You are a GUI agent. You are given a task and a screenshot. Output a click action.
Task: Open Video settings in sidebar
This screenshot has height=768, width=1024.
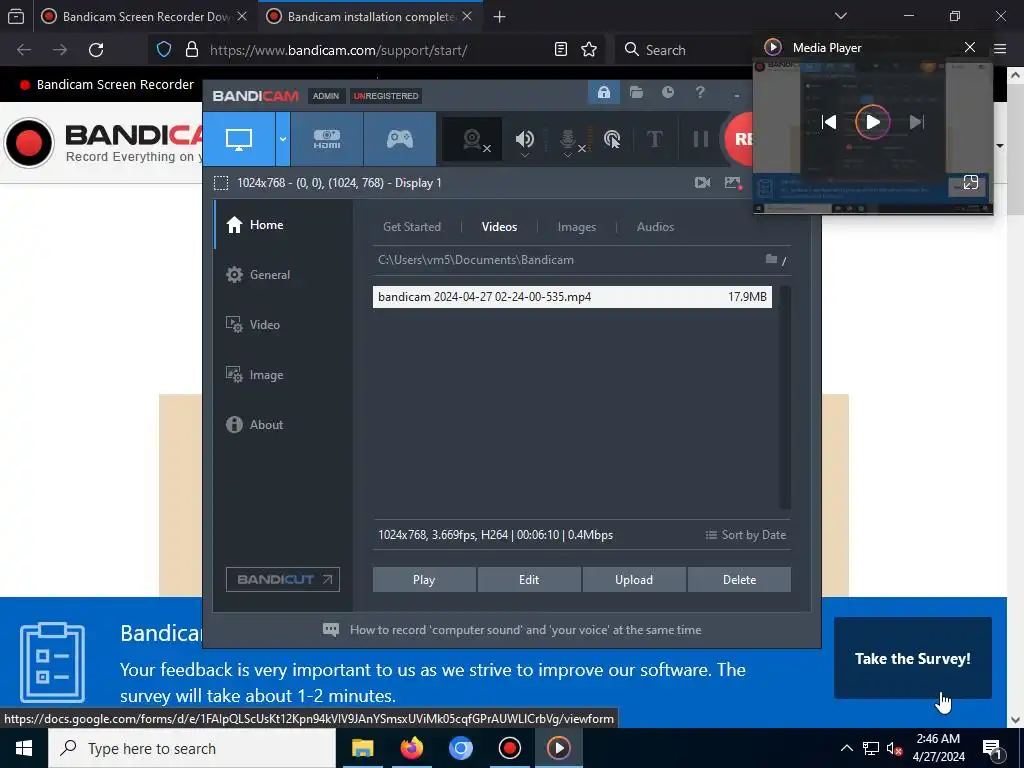click(283, 325)
